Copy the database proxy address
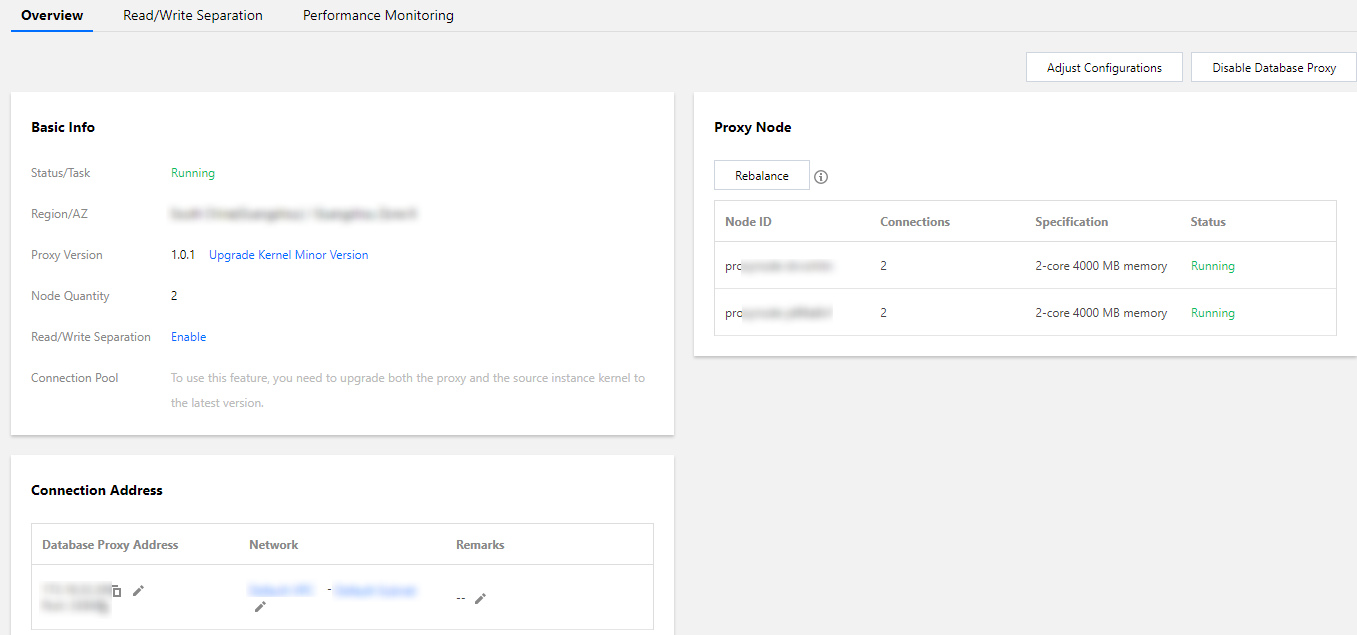1357x635 pixels. tap(116, 591)
